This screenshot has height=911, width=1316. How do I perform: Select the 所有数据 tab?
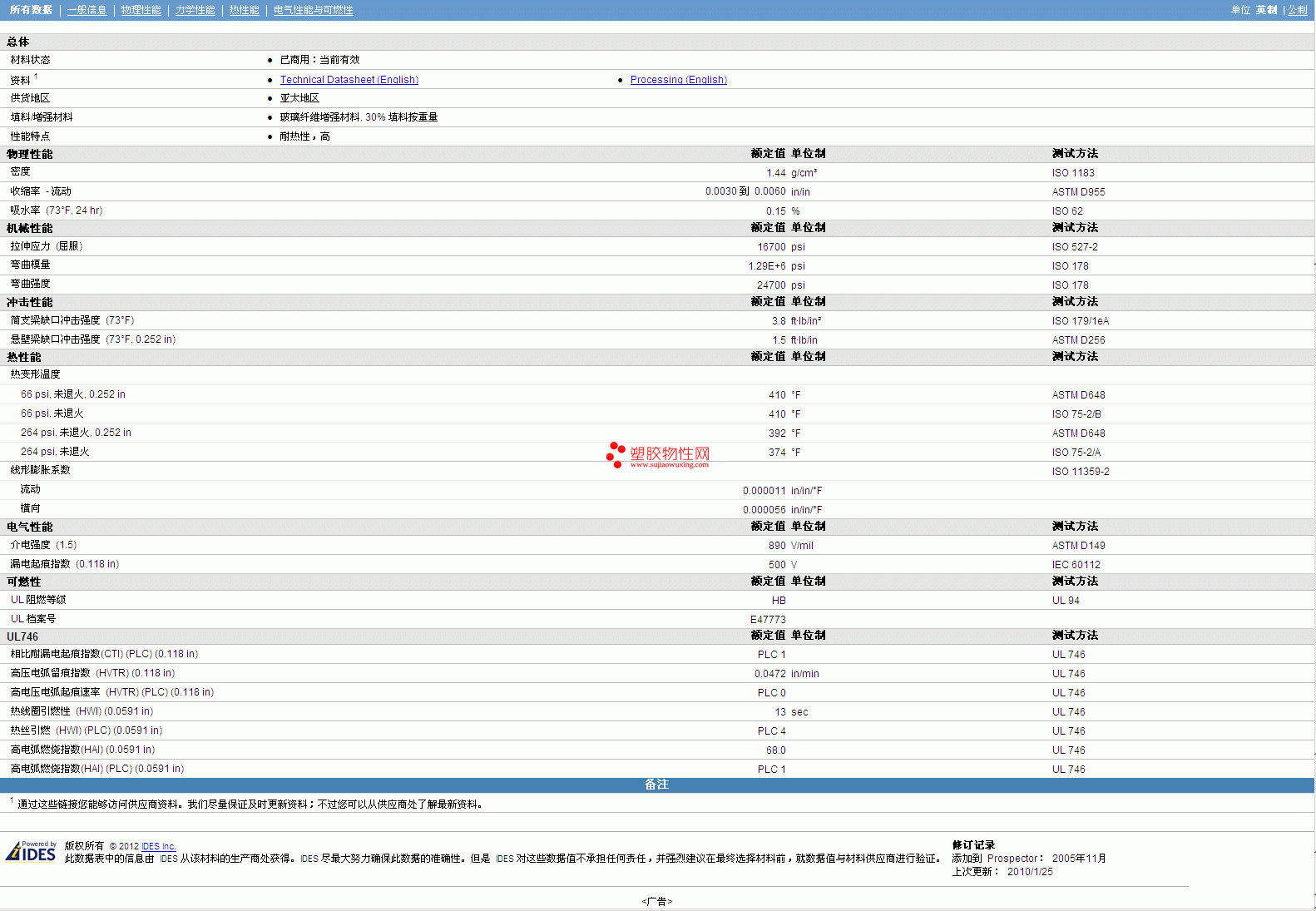click(31, 10)
